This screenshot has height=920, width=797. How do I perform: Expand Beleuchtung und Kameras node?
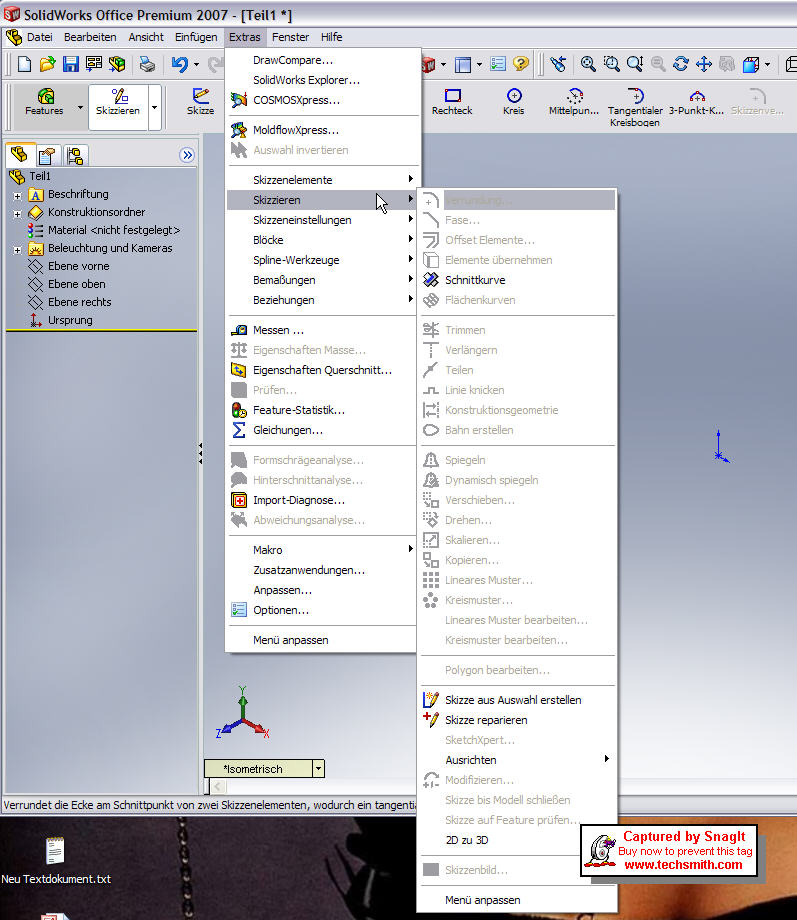(x=17, y=250)
